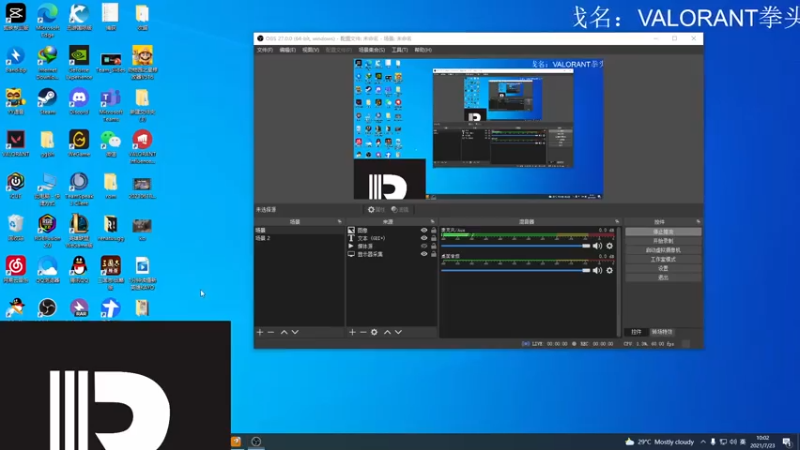This screenshot has width=800, height=450.
Task: Pop out the Scenes dock with its header icon
Action: tap(340, 222)
